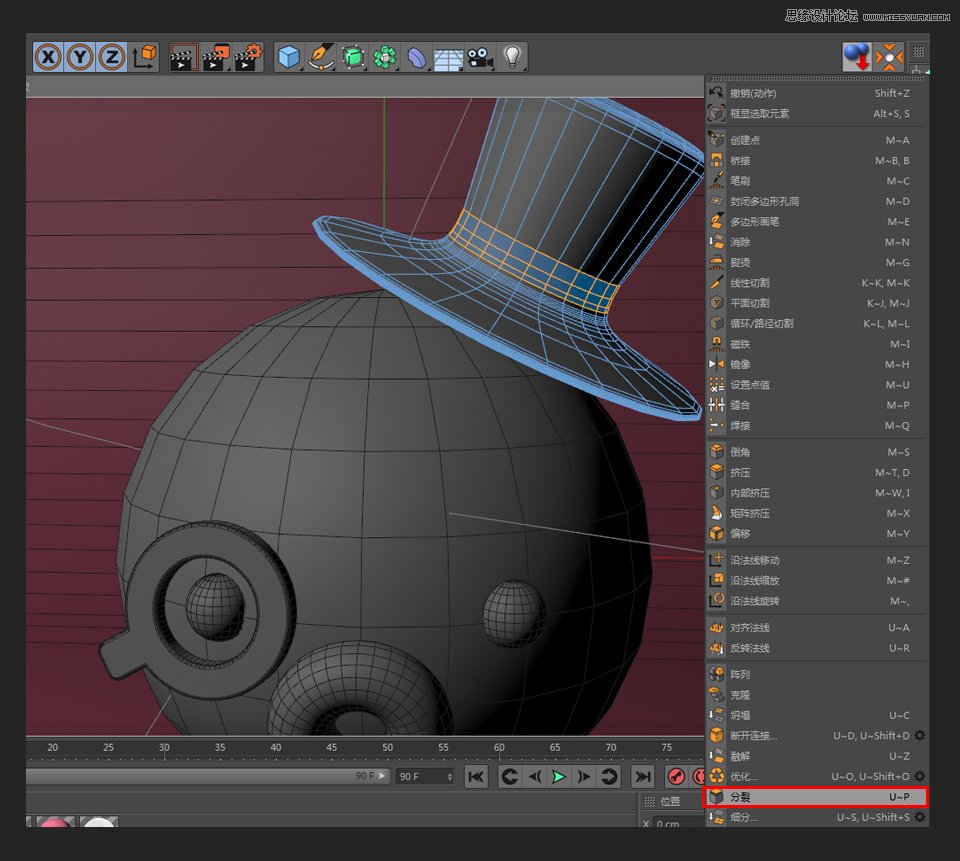Viewport: 960px width, 861px height.
Task: Toggle the Y axis lock
Action: tap(80, 57)
